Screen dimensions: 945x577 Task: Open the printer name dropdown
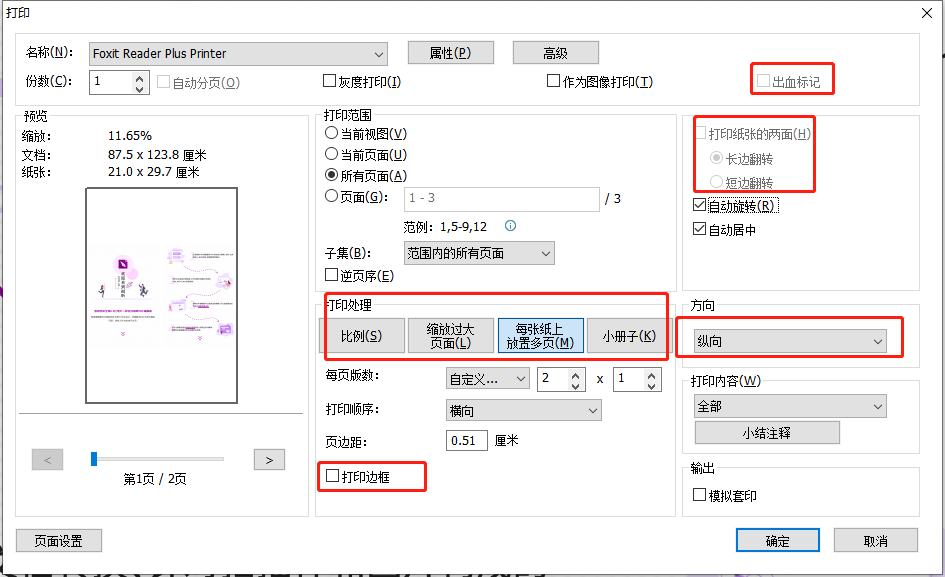pos(377,53)
